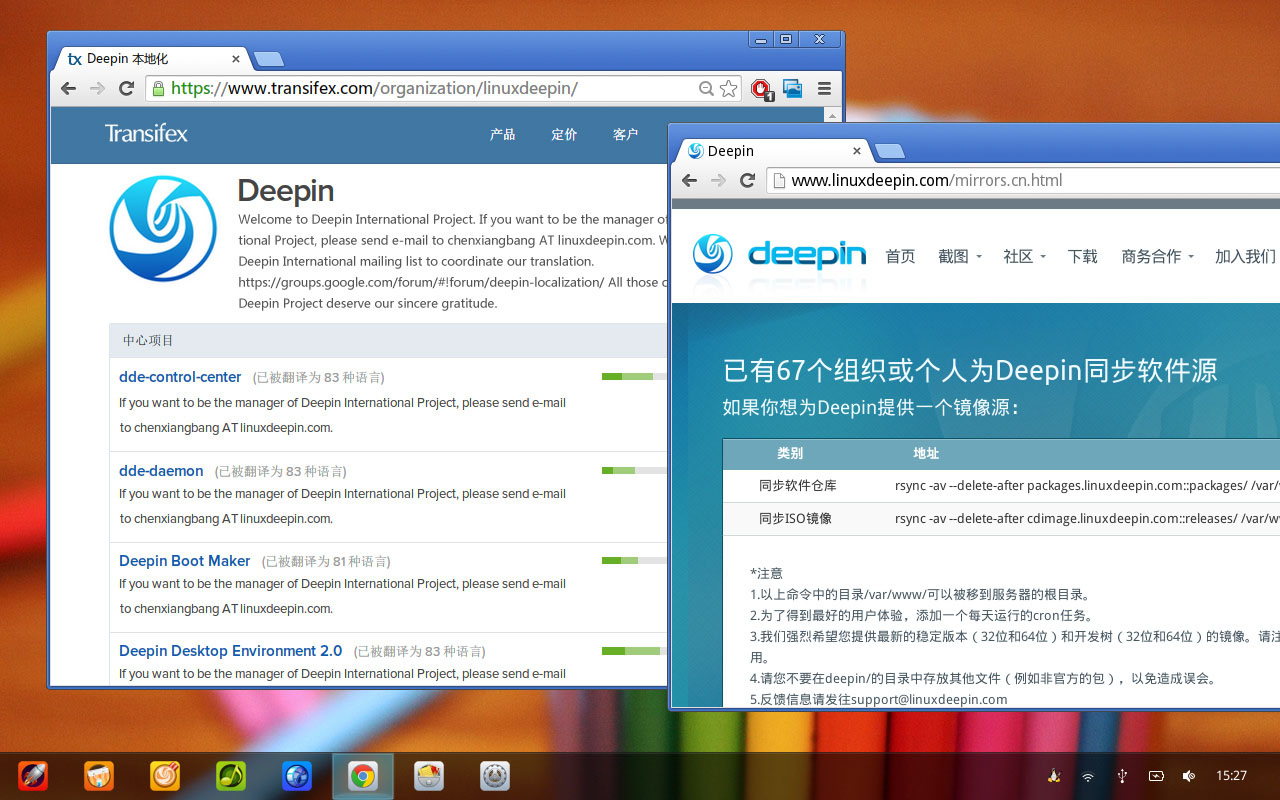The height and width of the screenshot is (800, 1280).
Task: Open the file manager drawer icon in dock
Action: [429, 775]
